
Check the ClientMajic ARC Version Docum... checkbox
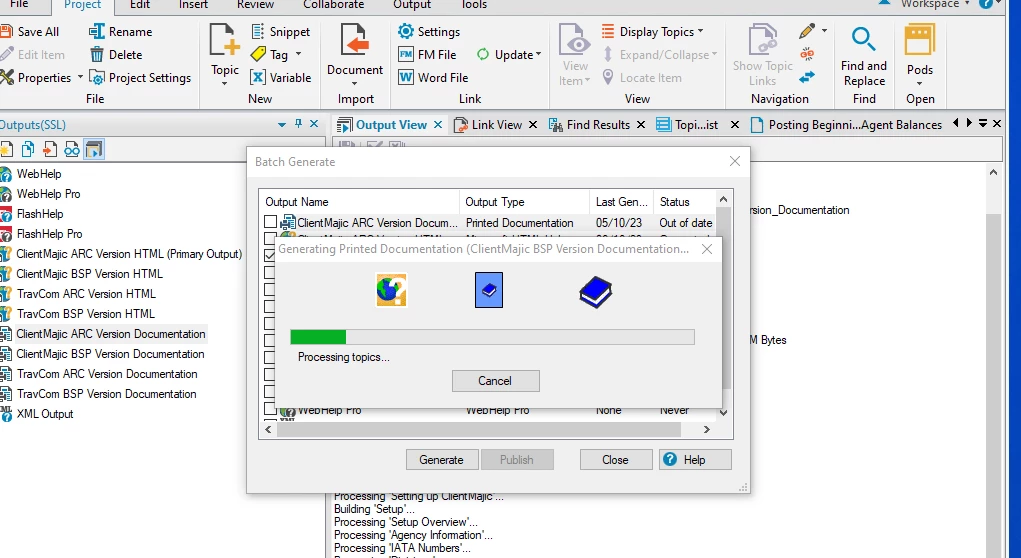pos(270,222)
